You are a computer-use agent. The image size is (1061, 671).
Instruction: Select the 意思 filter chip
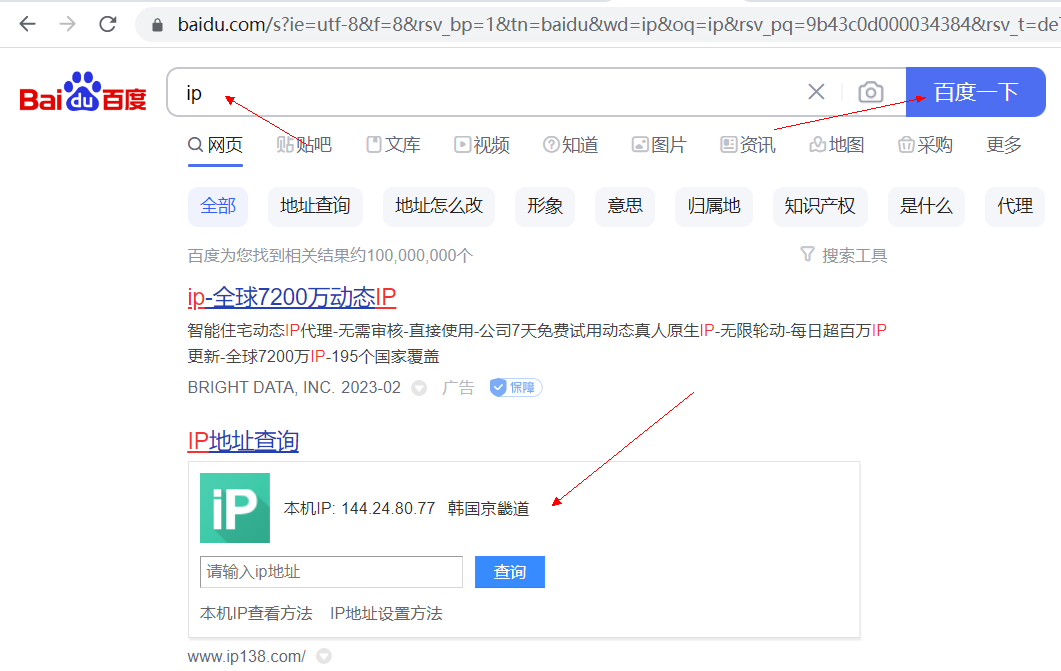tap(625, 206)
